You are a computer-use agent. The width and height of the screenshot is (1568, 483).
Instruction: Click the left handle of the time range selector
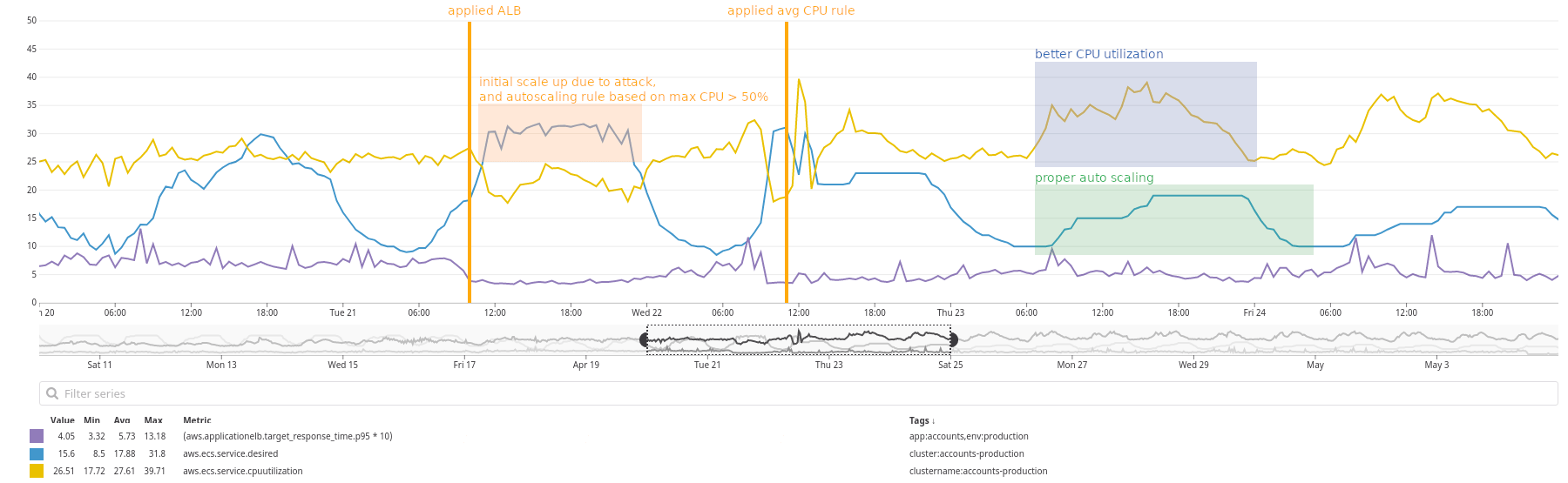tap(645, 339)
